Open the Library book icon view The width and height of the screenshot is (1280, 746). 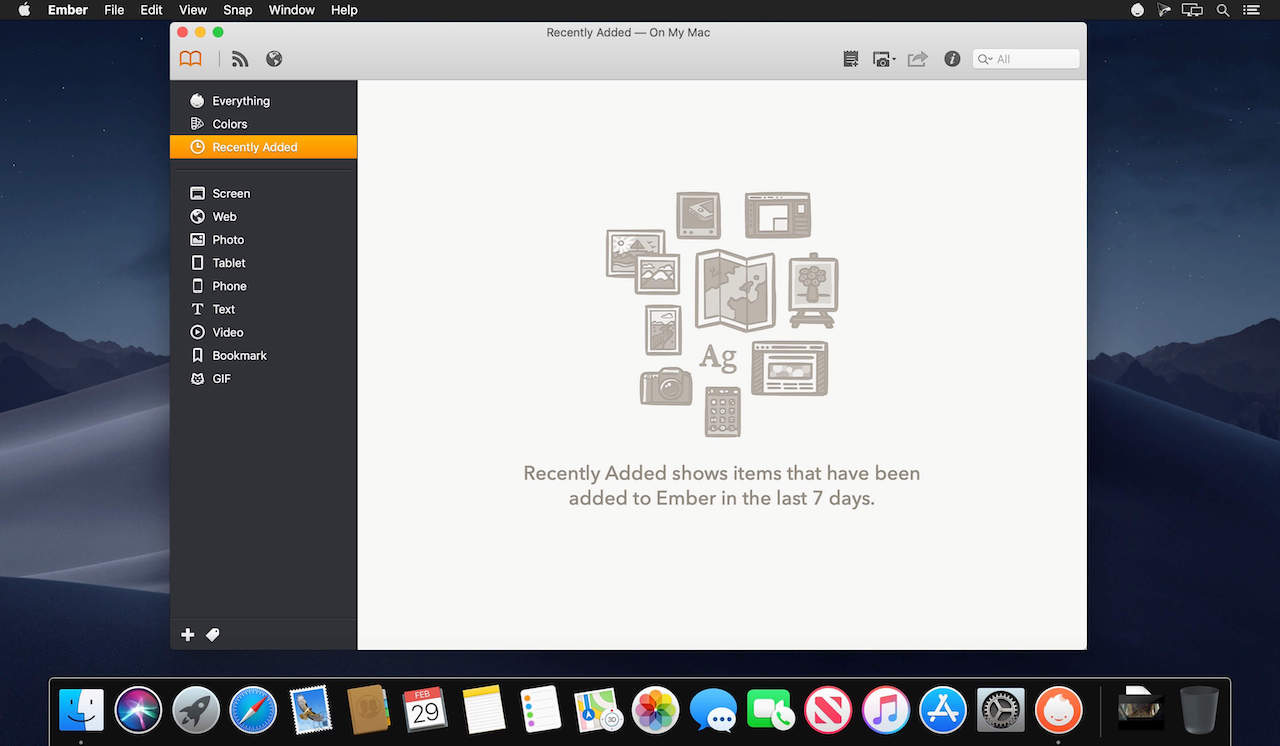(x=190, y=59)
